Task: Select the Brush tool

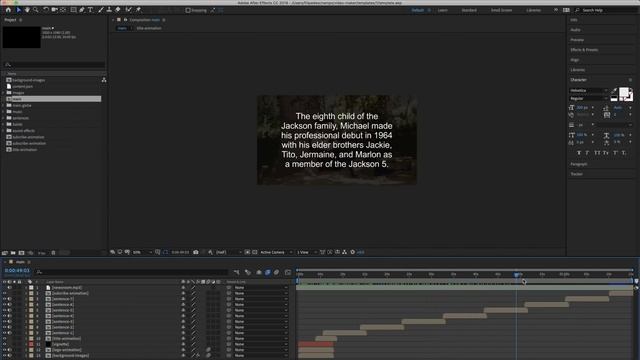Action: click(101, 10)
